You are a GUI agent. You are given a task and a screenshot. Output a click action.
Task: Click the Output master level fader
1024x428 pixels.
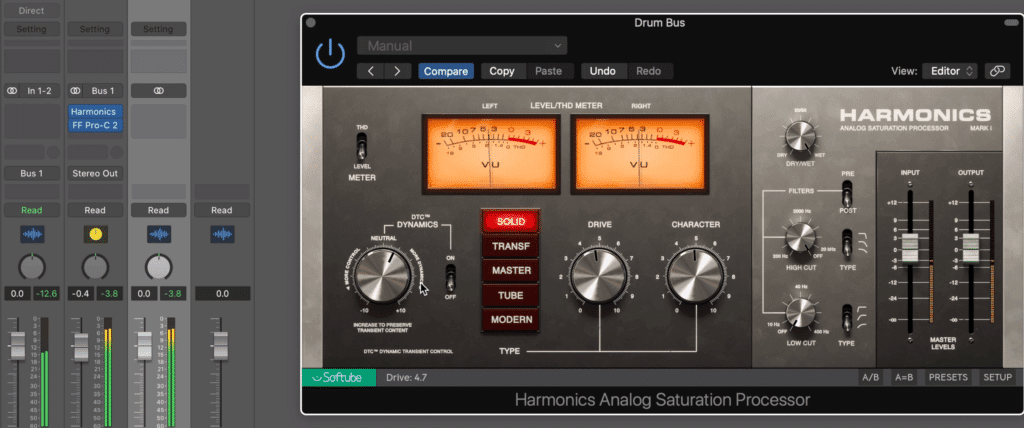pyautogui.click(x=970, y=248)
